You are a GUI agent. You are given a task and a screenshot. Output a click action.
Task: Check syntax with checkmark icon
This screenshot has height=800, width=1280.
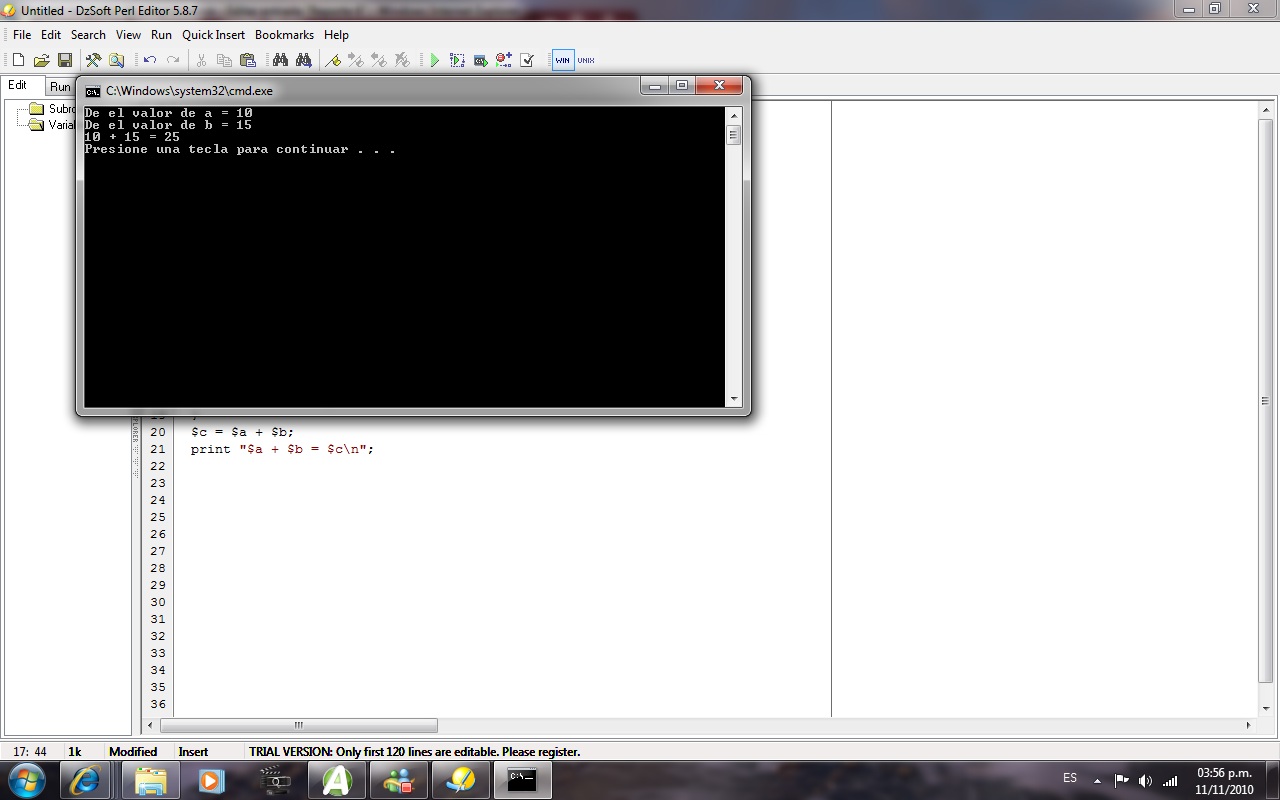click(527, 60)
